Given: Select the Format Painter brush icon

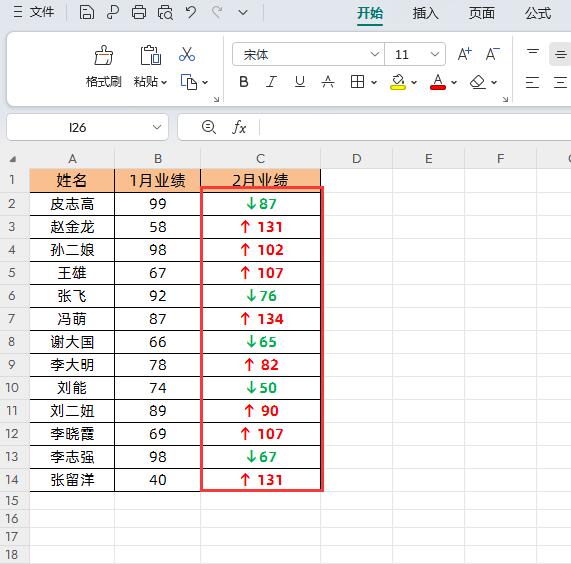Looking at the screenshot, I should pos(104,55).
